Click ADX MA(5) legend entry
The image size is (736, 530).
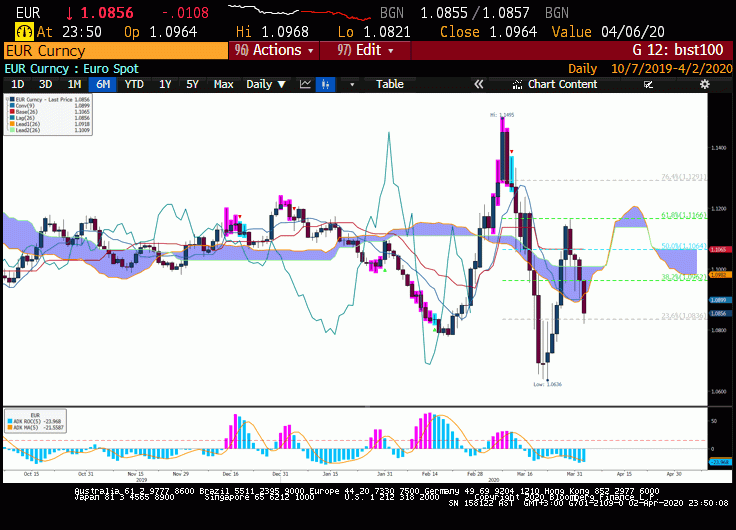[x=35, y=428]
